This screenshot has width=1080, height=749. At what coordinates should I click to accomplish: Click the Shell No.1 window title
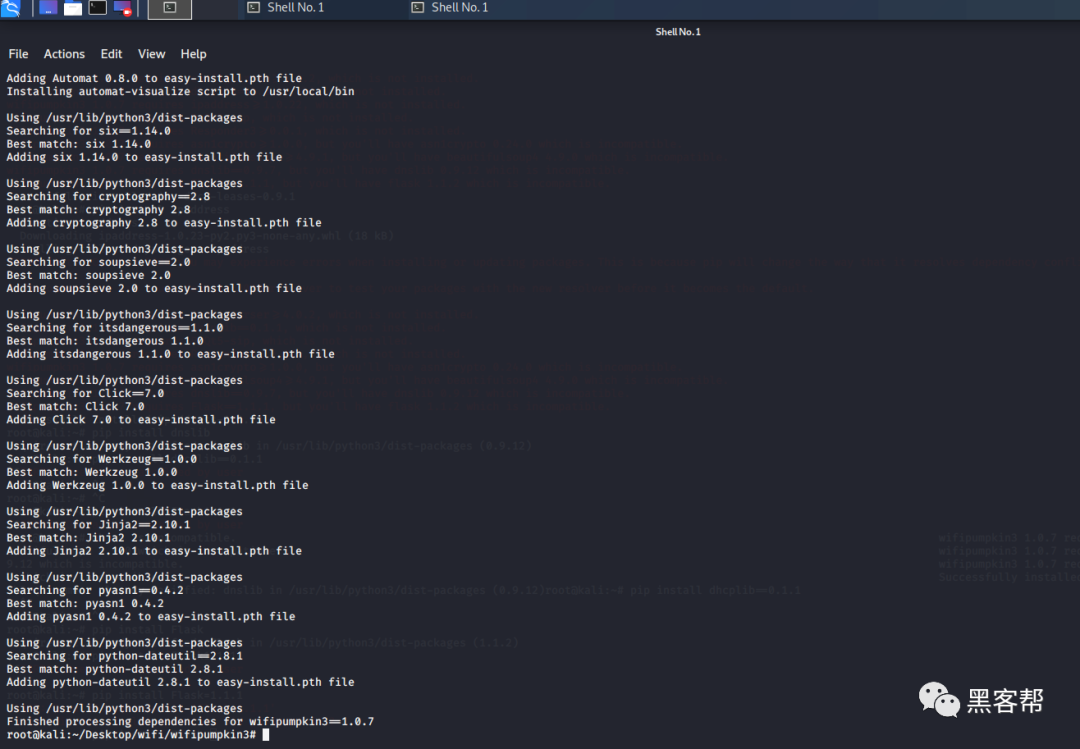[x=678, y=32]
